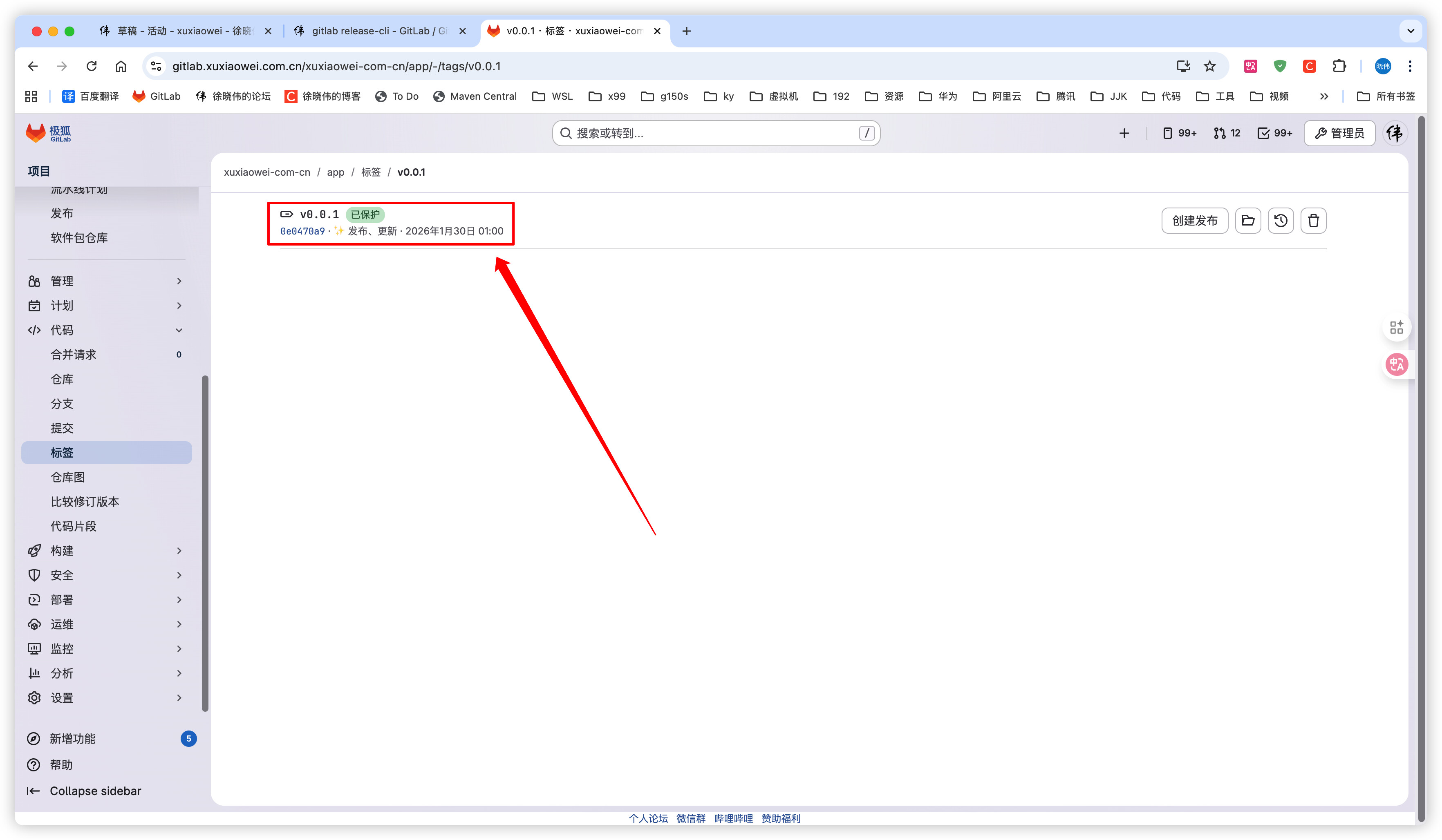Click the 搜索或转到 search field
This screenshot has height=840, width=1442.
715,133
